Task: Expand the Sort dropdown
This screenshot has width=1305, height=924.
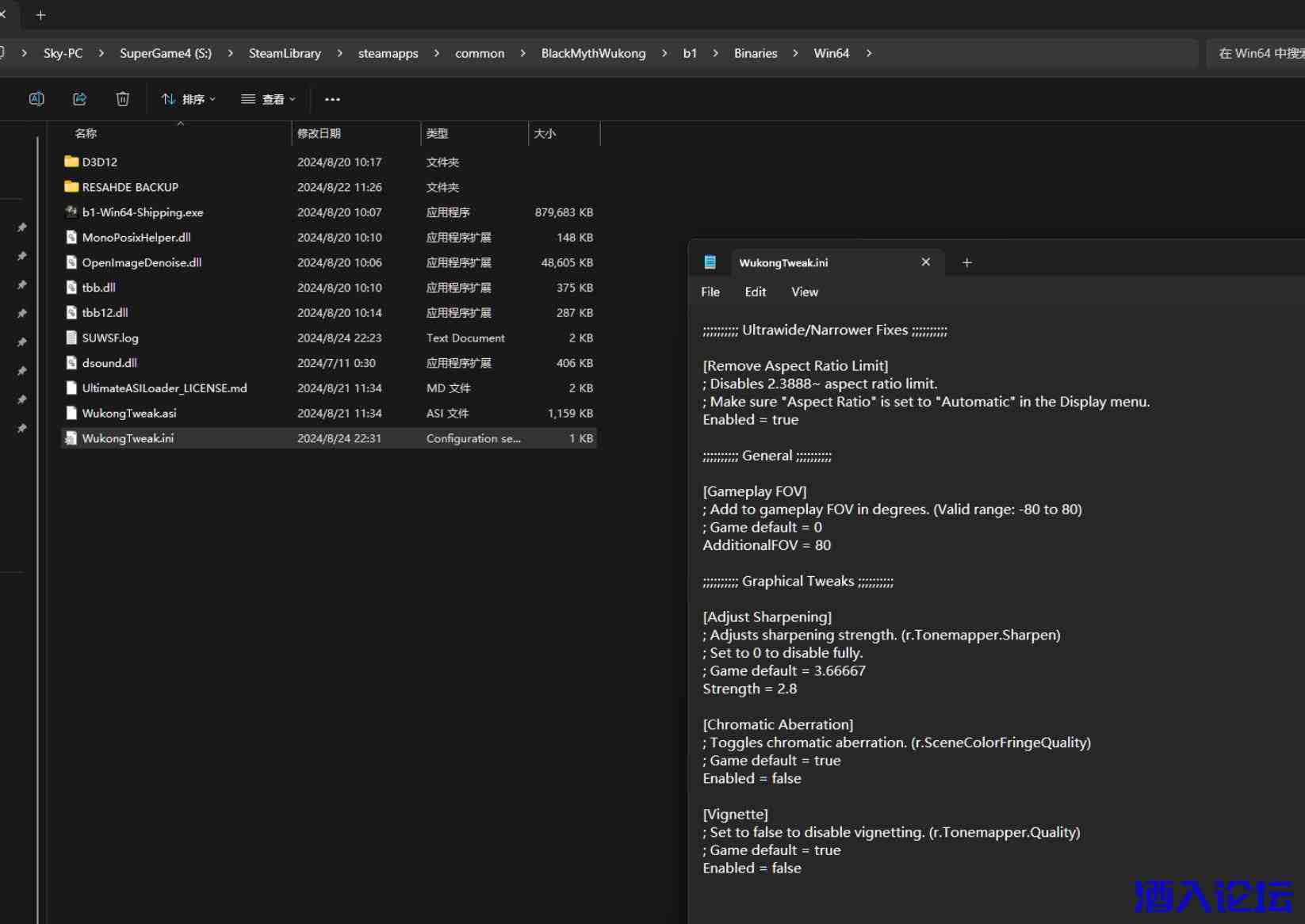Action: pyautogui.click(x=189, y=99)
